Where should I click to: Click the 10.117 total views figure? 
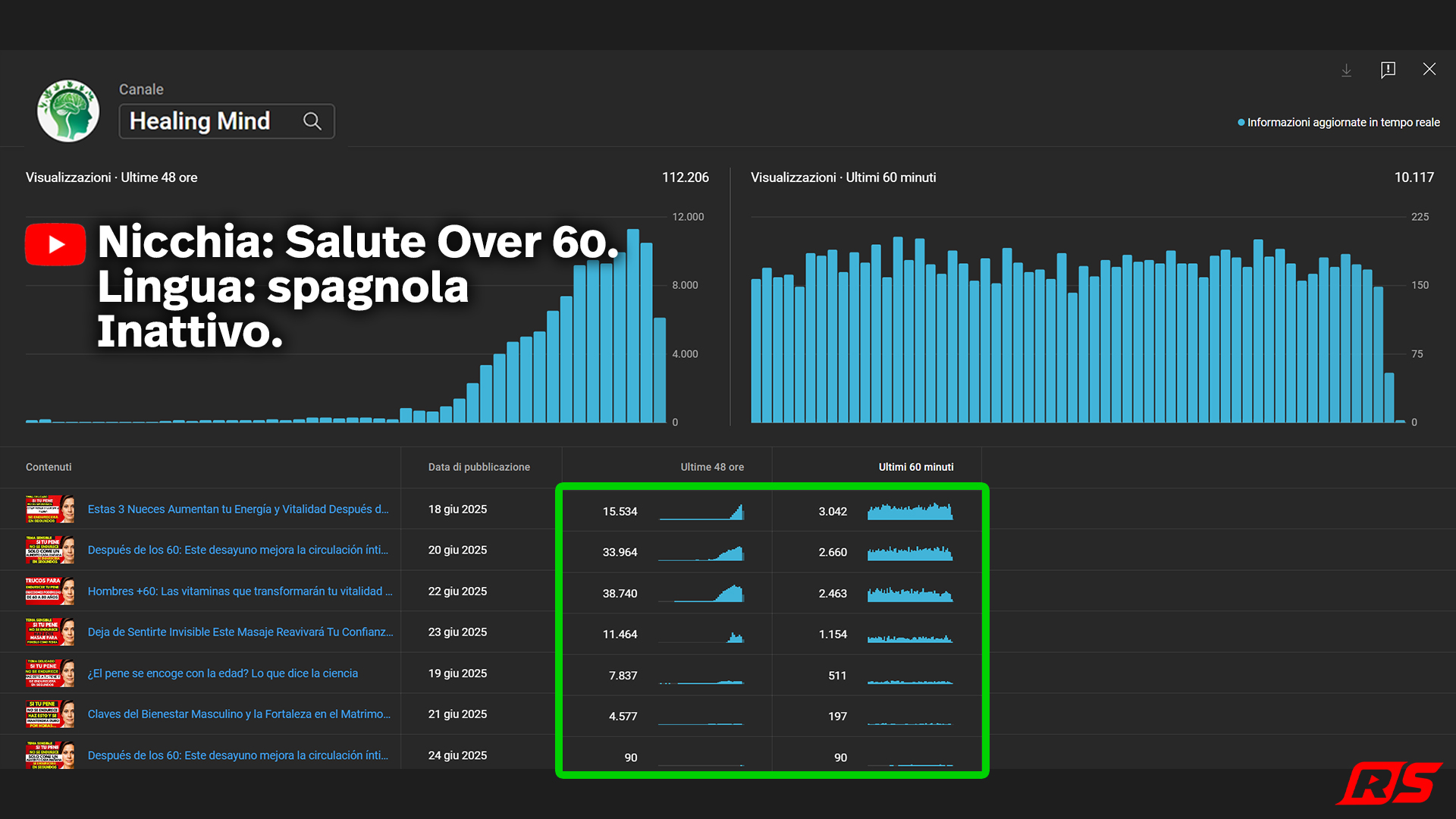pyautogui.click(x=1414, y=177)
